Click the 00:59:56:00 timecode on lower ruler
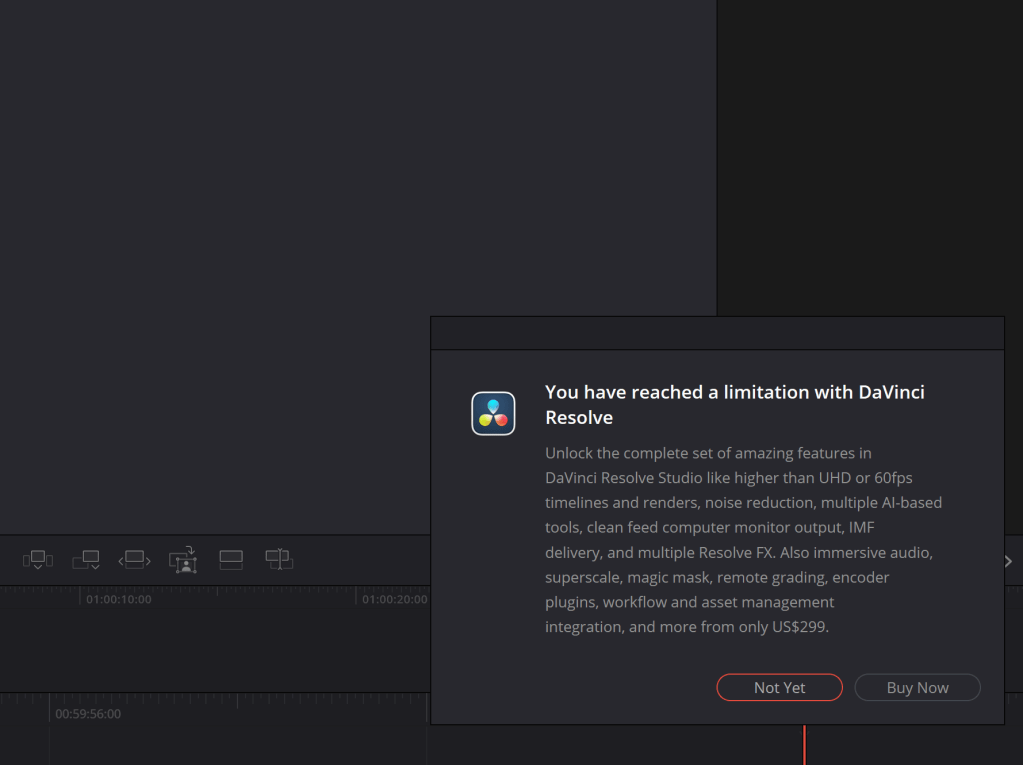1023x765 pixels. tap(88, 714)
